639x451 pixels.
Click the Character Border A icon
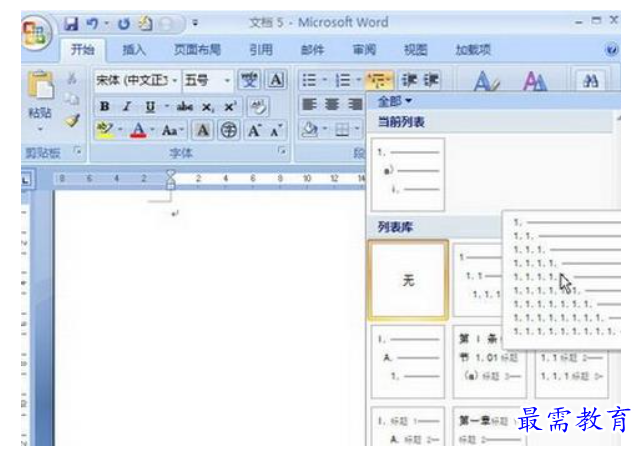pos(276,80)
